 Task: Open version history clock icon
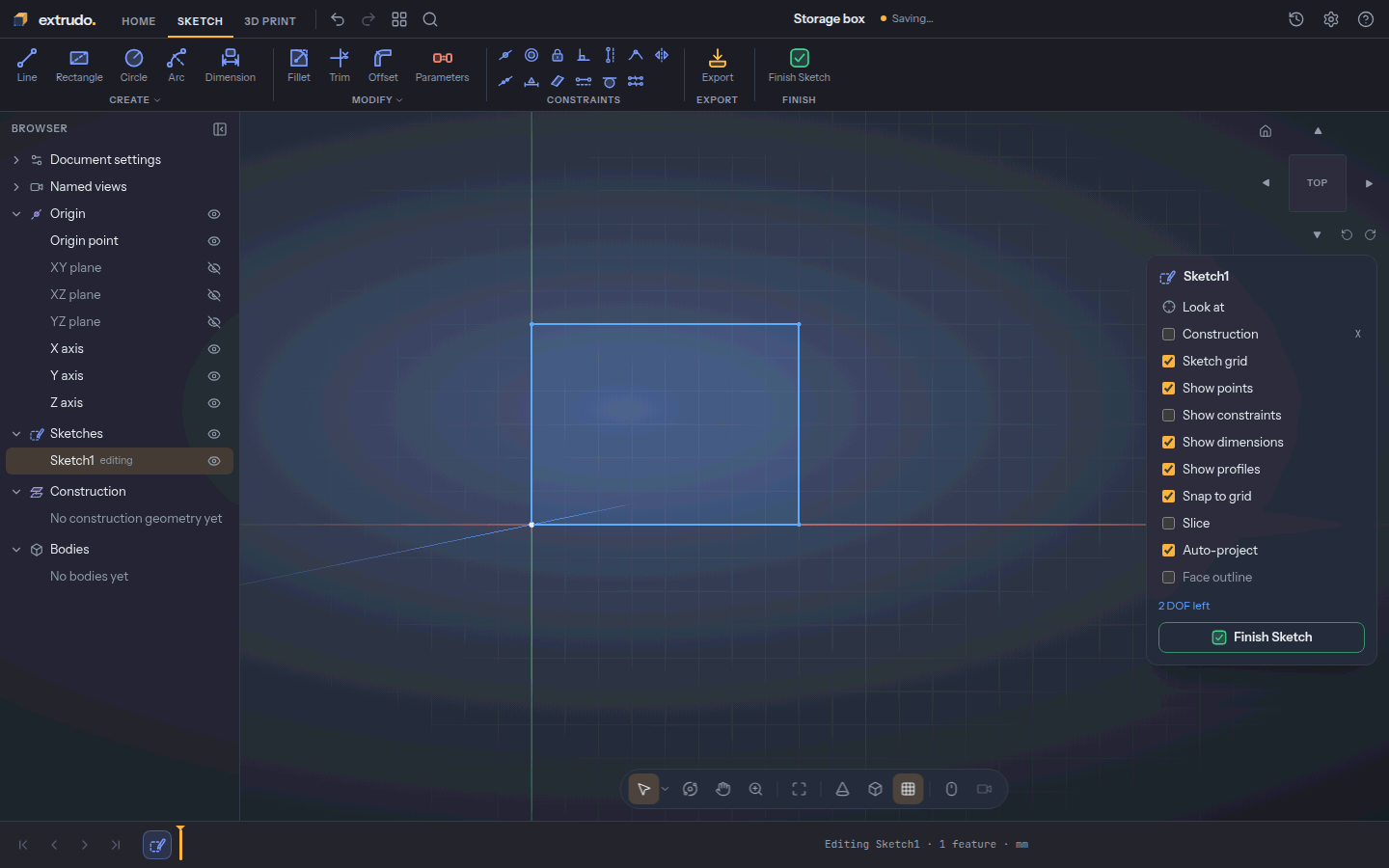(x=1296, y=19)
